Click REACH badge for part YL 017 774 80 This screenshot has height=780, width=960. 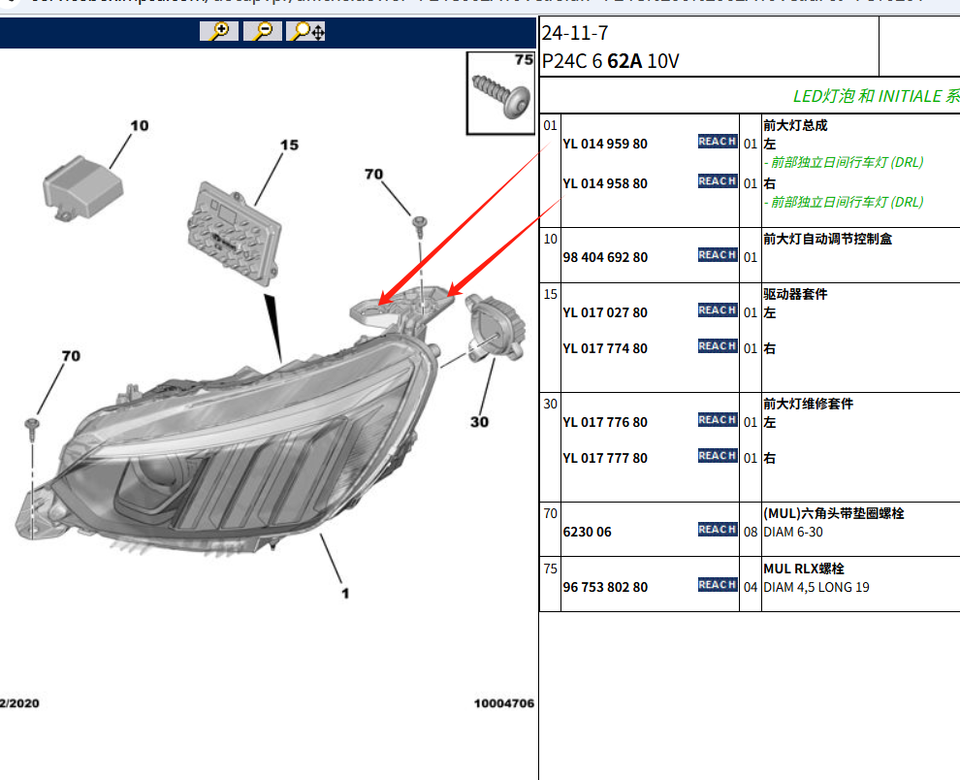(x=717, y=347)
